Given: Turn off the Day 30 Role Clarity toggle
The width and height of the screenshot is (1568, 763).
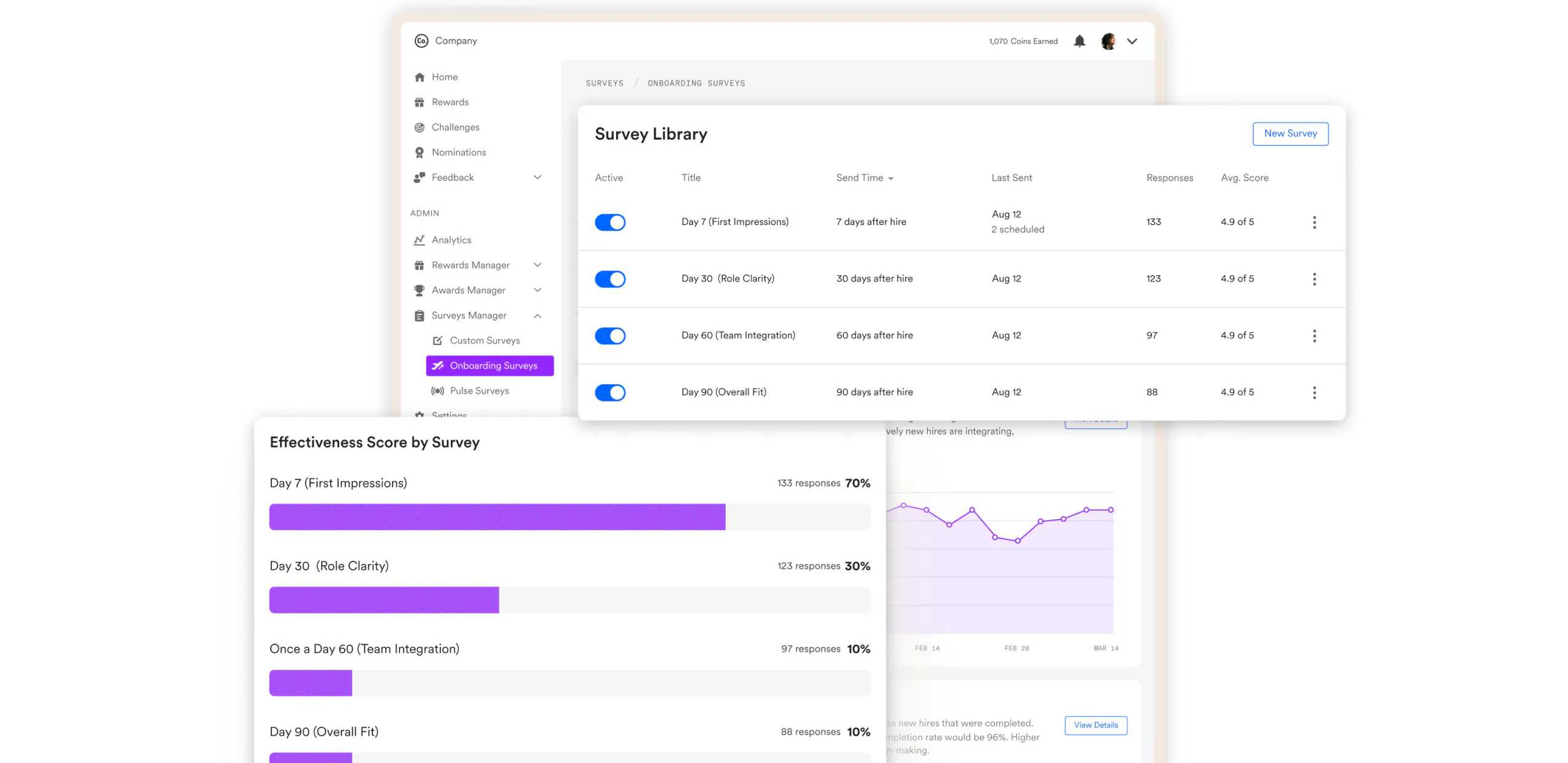Looking at the screenshot, I should (609, 279).
